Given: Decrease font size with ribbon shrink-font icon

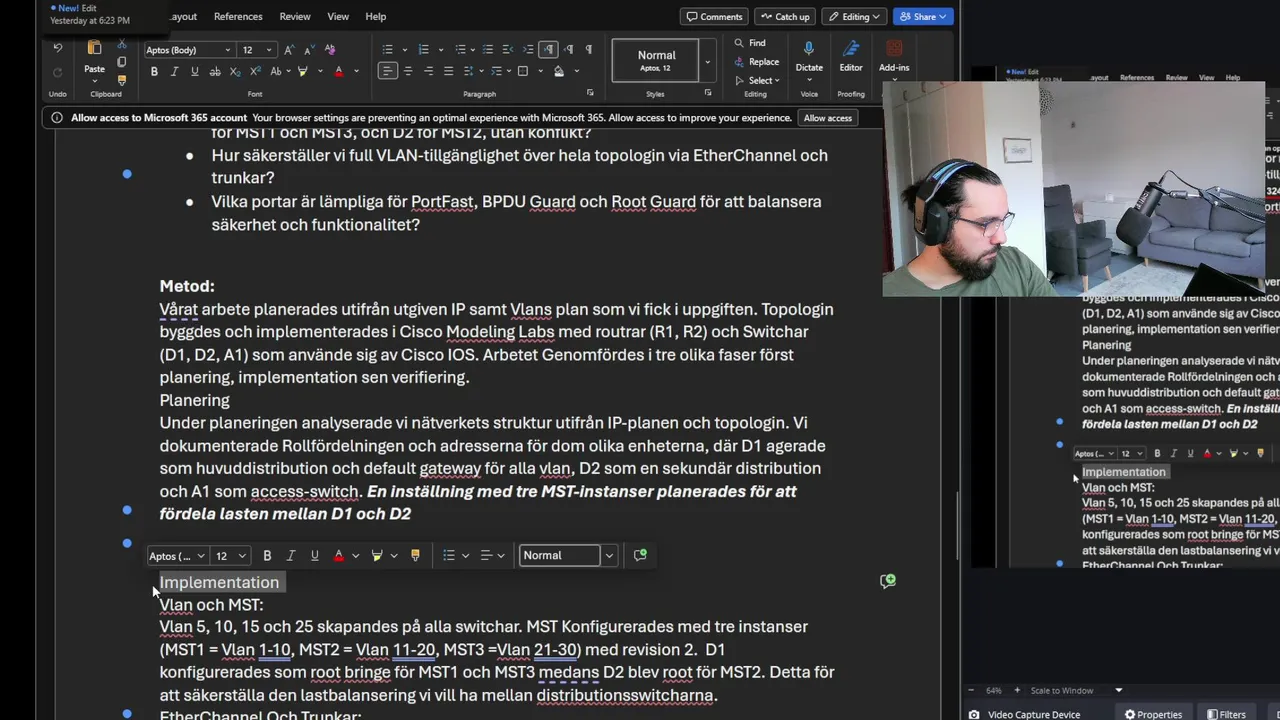Looking at the screenshot, I should (x=309, y=50).
